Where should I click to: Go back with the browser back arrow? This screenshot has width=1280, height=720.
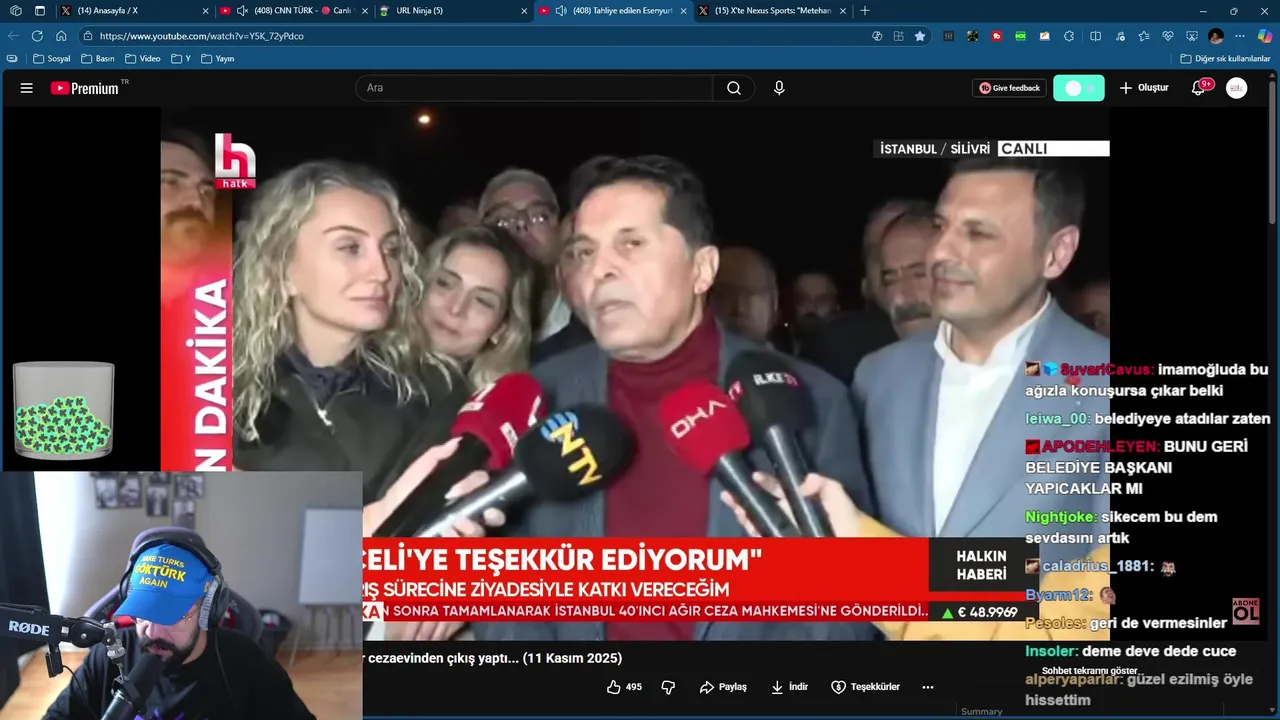pos(13,36)
